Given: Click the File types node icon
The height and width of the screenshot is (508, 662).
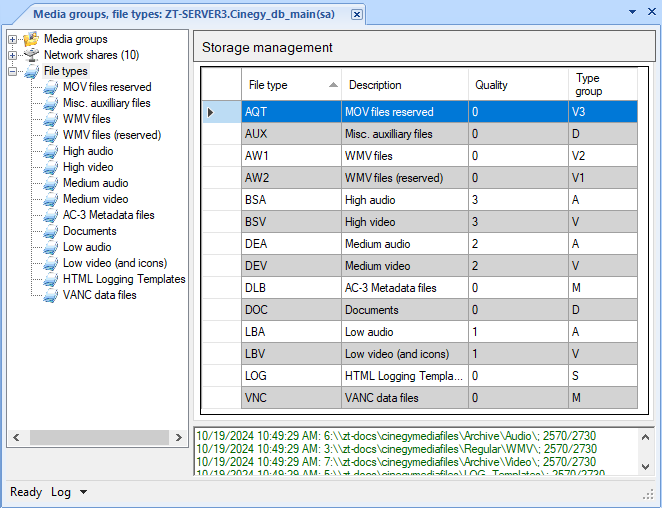Looking at the screenshot, I should click(x=31, y=71).
